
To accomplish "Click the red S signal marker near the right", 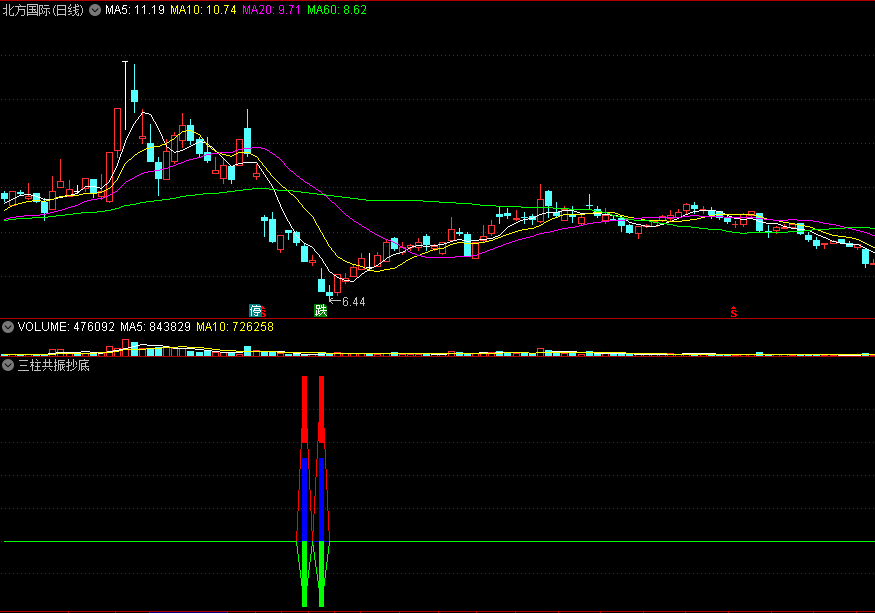I will (734, 312).
